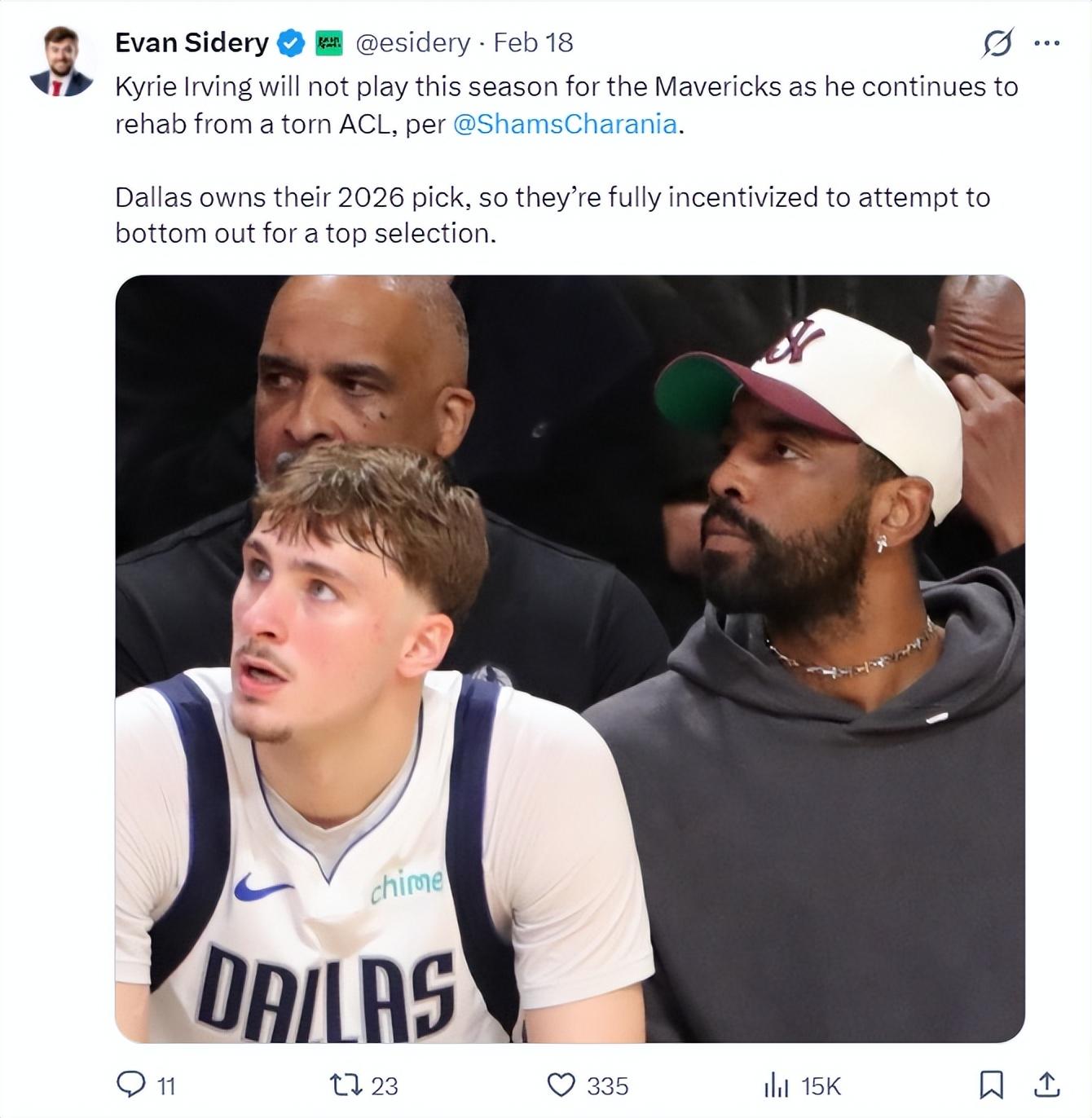Open the @esidery handle link
1092x1118 pixels.
(413, 43)
